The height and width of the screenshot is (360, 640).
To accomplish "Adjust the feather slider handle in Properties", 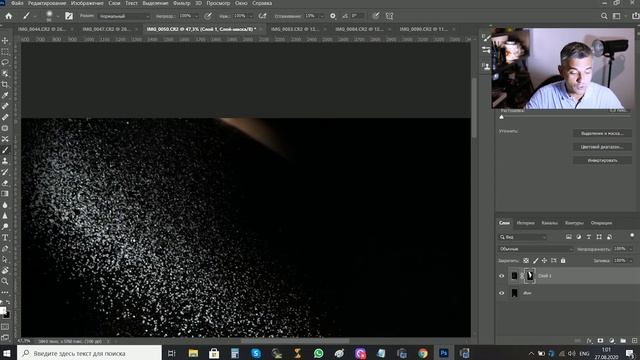I will click(502, 117).
